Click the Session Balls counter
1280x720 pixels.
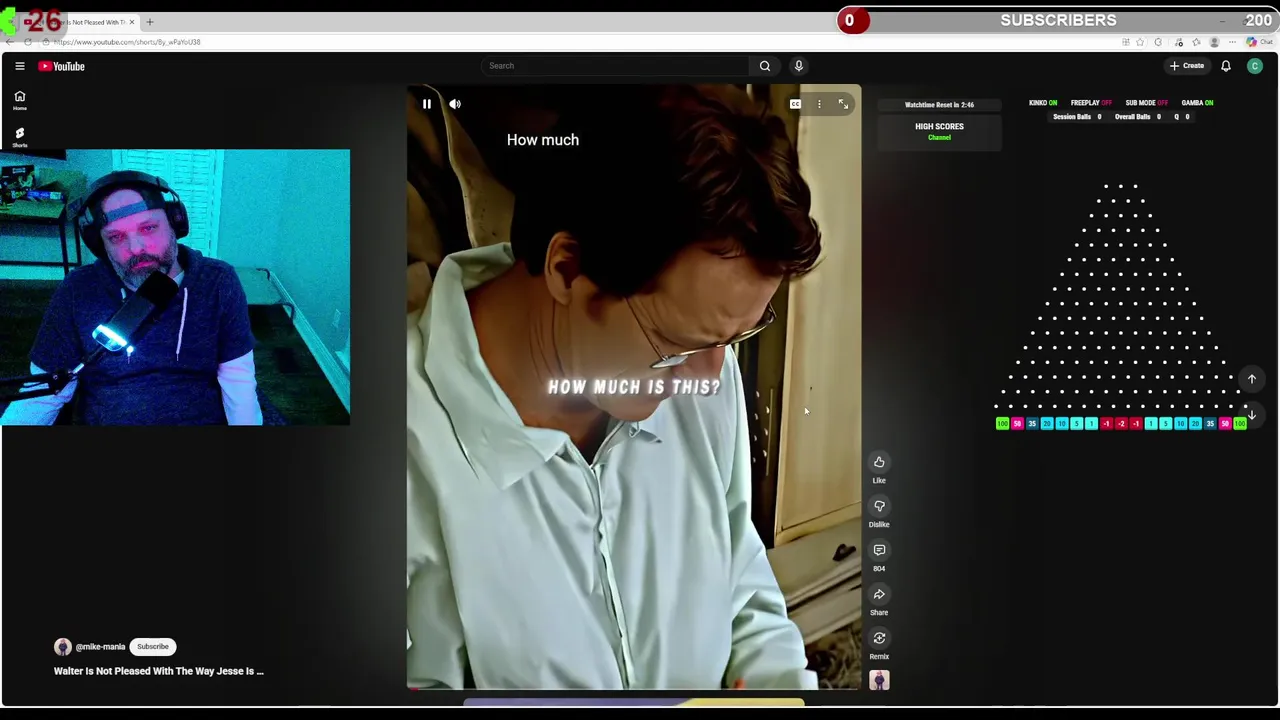1077,117
